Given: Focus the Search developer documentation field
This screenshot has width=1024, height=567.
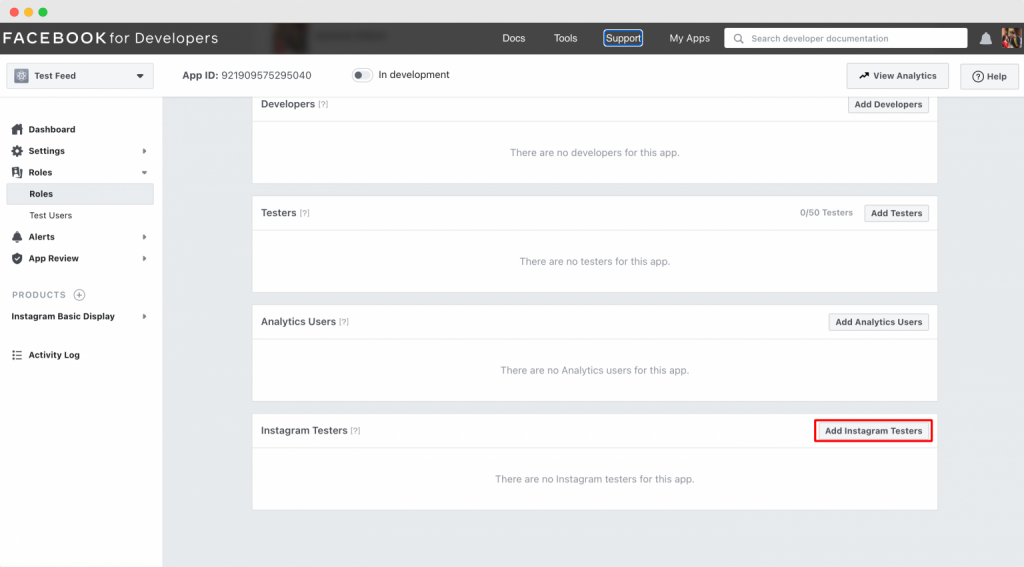Looking at the screenshot, I should (846, 39).
